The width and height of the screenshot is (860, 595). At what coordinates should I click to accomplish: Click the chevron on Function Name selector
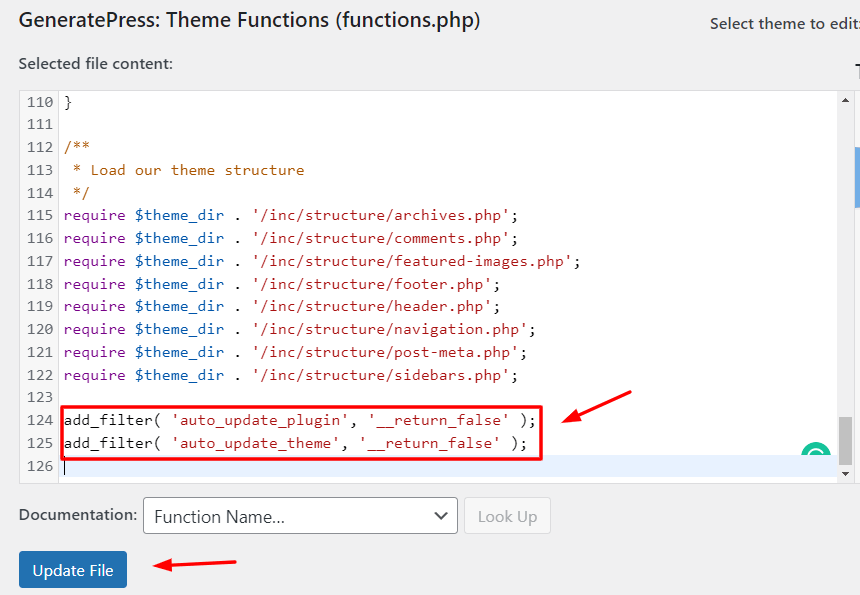tap(441, 516)
